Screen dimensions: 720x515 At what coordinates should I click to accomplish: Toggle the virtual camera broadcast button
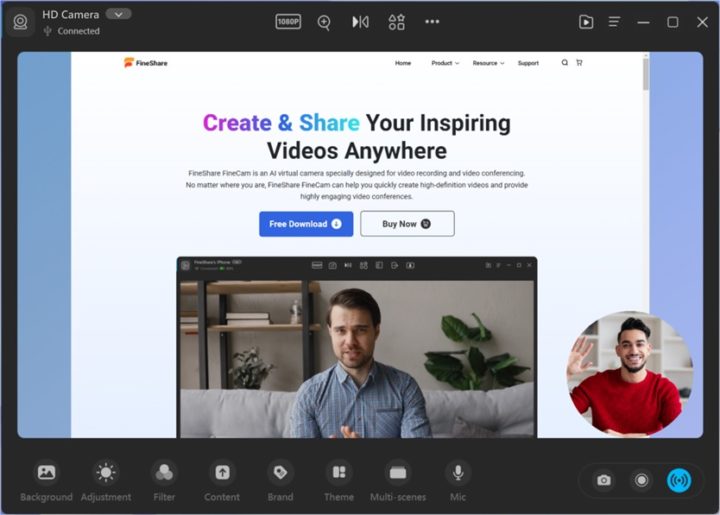(679, 480)
